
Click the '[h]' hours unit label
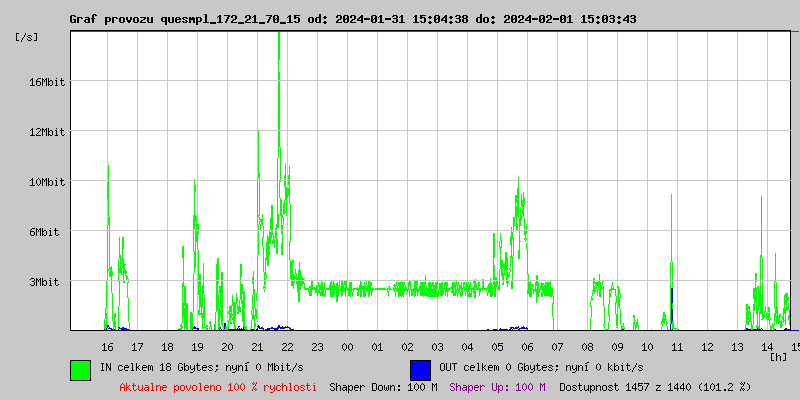tap(779, 357)
